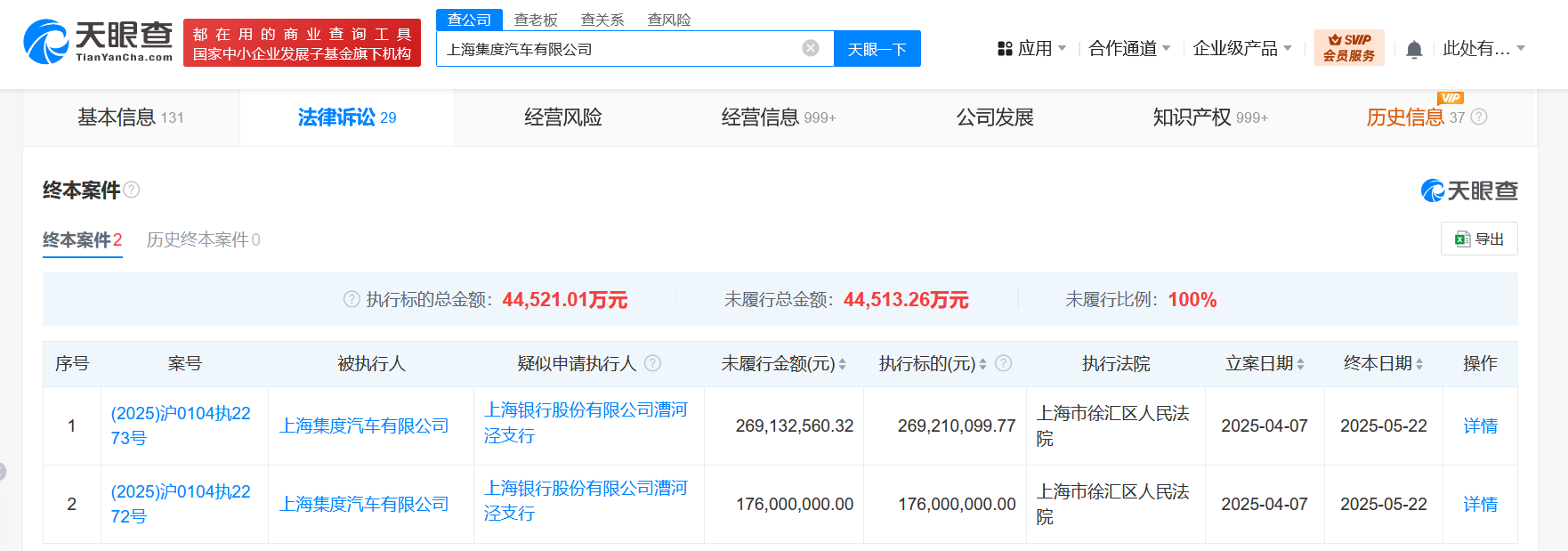Select the 查关系 search tab

[602, 20]
